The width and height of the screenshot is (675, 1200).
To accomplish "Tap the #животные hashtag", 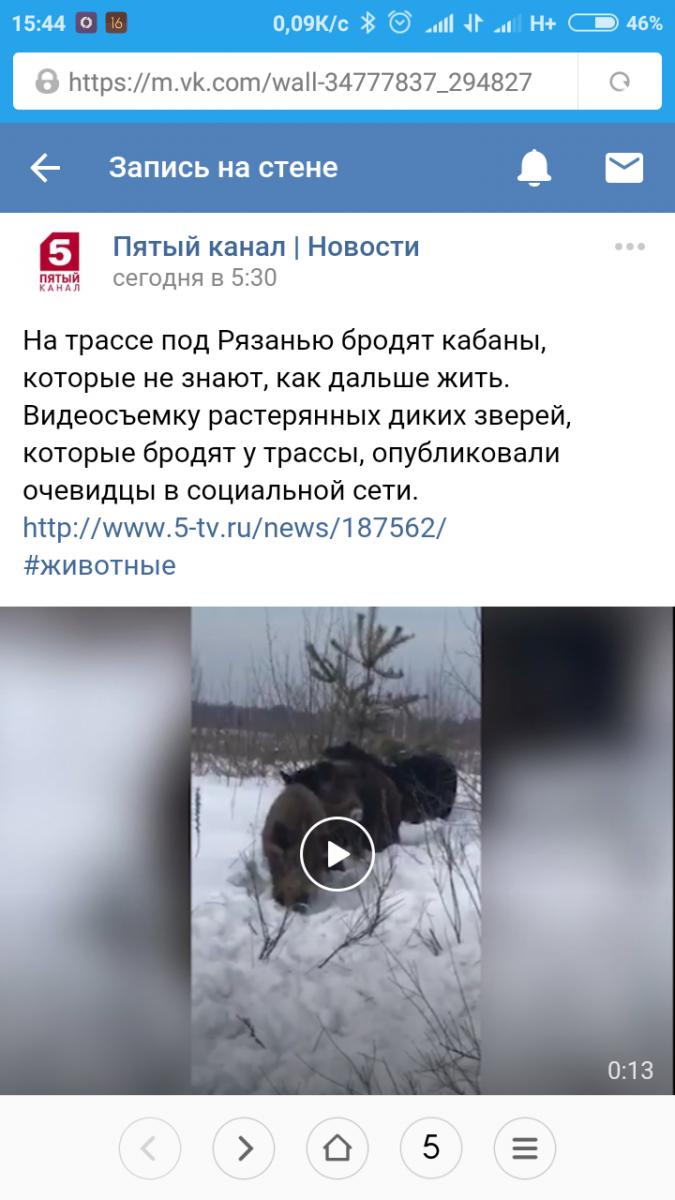I will click(99, 566).
